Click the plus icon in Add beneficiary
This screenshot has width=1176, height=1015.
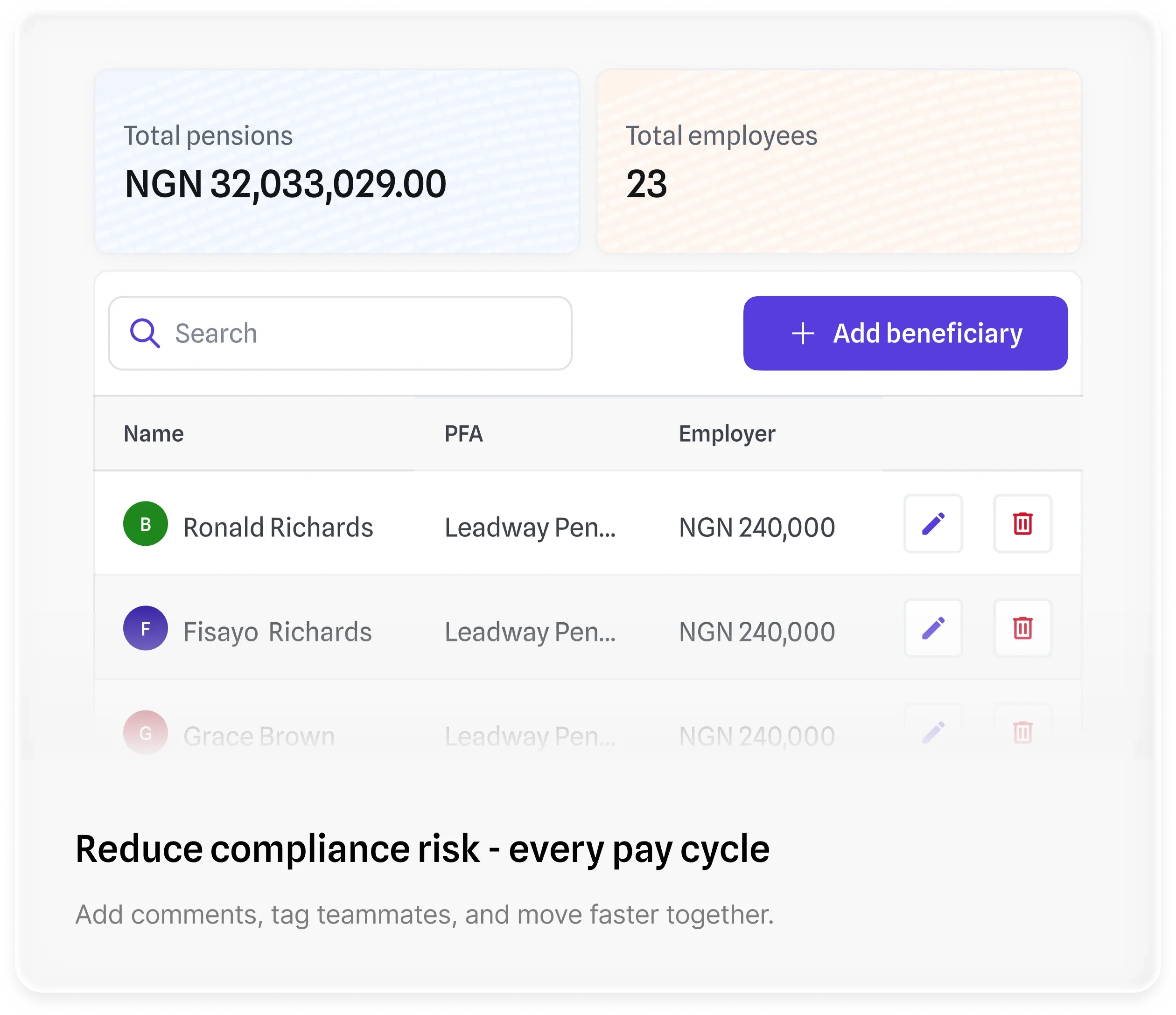click(803, 333)
